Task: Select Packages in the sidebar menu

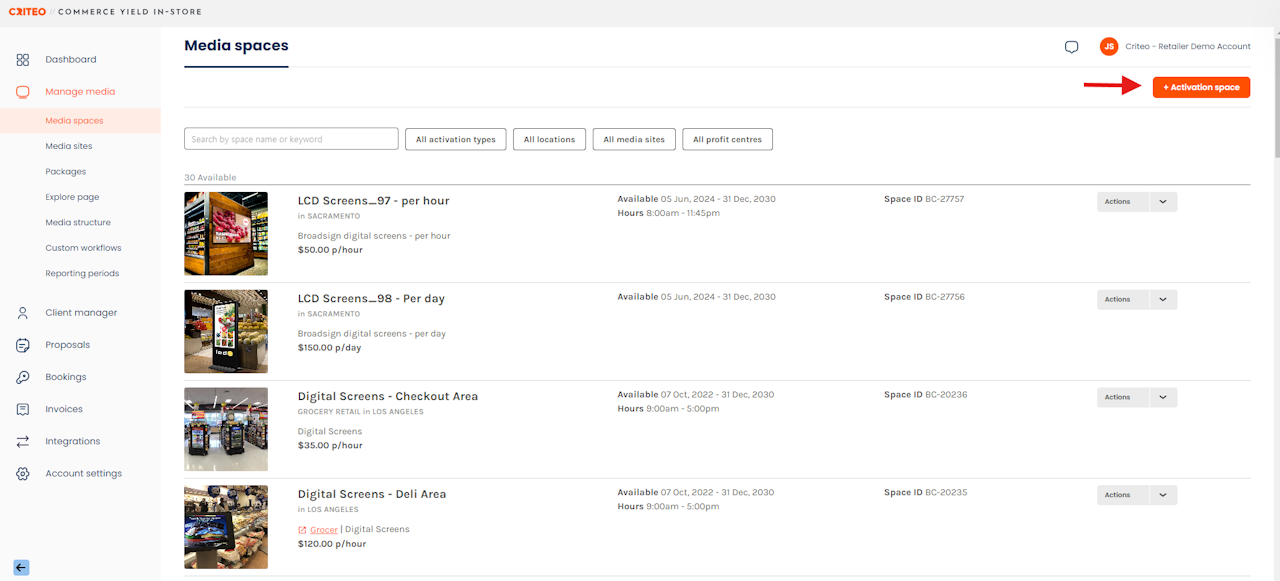Action: point(66,172)
